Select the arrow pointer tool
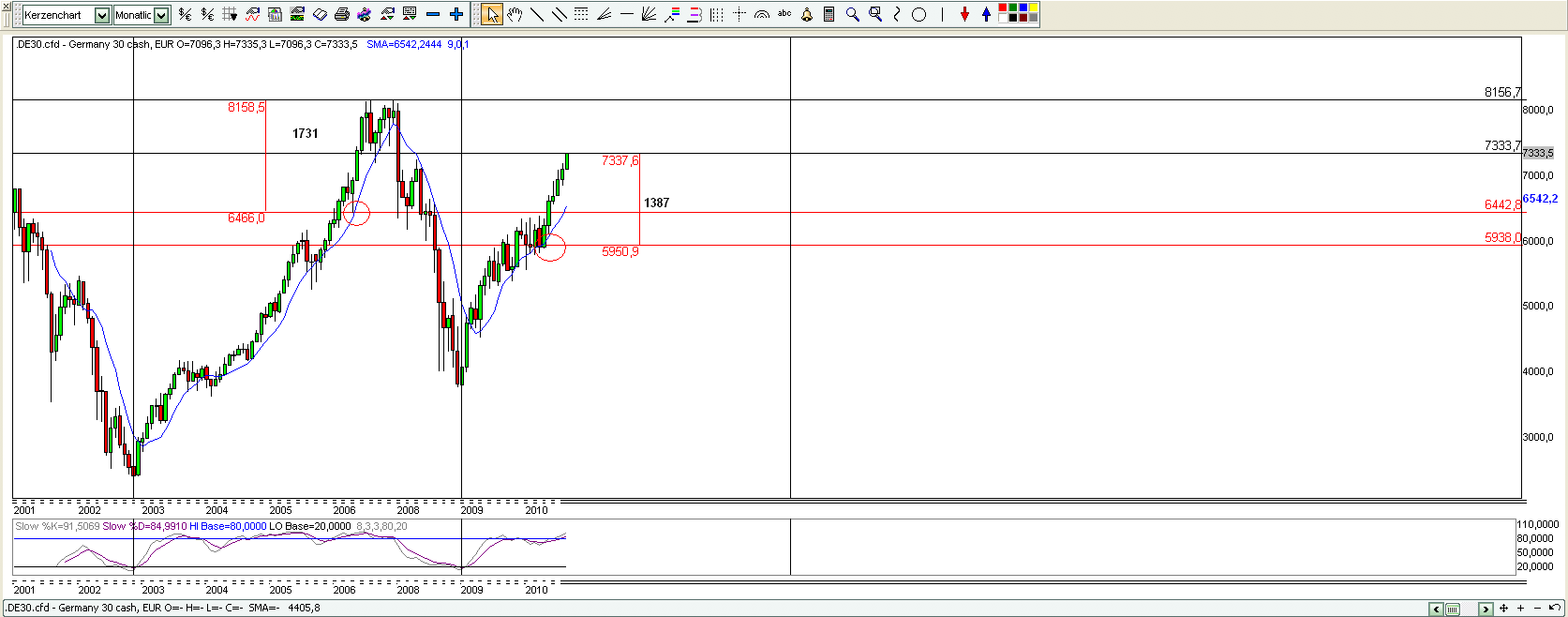The height and width of the screenshot is (617, 1568). pyautogui.click(x=492, y=14)
